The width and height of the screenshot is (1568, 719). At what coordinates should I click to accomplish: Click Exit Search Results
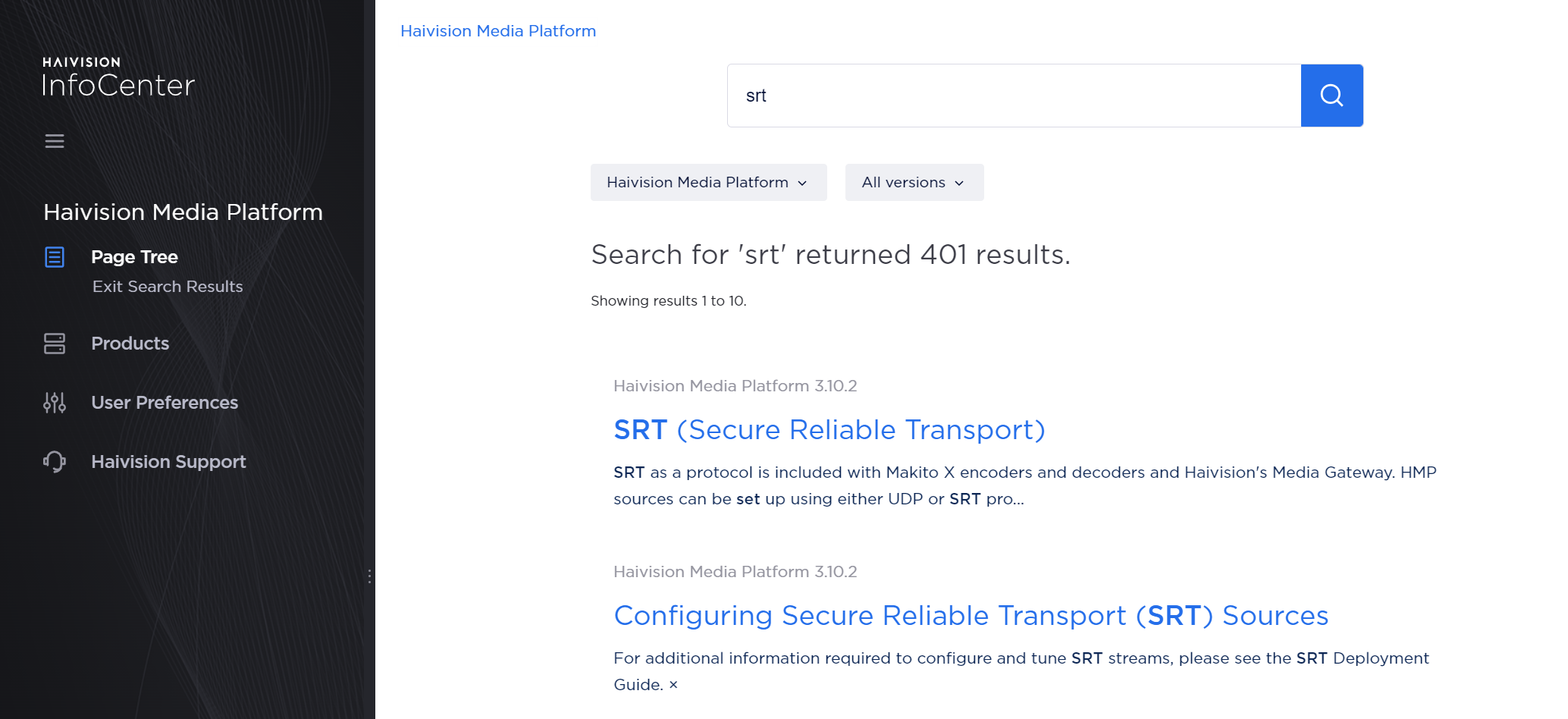(x=168, y=287)
